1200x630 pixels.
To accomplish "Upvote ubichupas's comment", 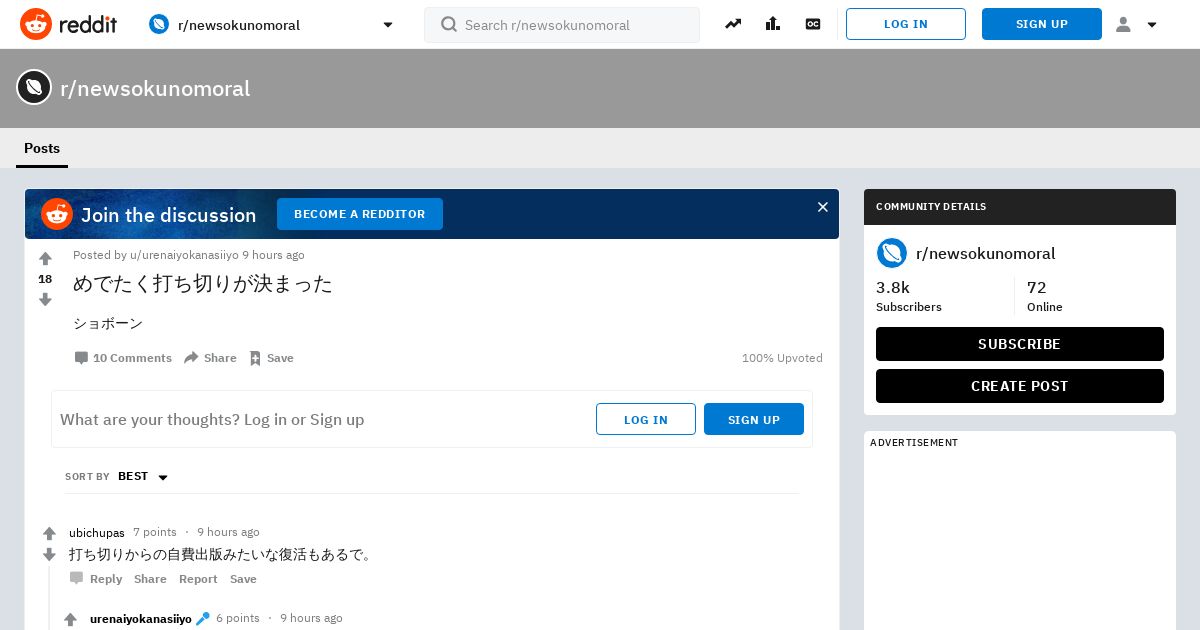I will pos(49,534).
